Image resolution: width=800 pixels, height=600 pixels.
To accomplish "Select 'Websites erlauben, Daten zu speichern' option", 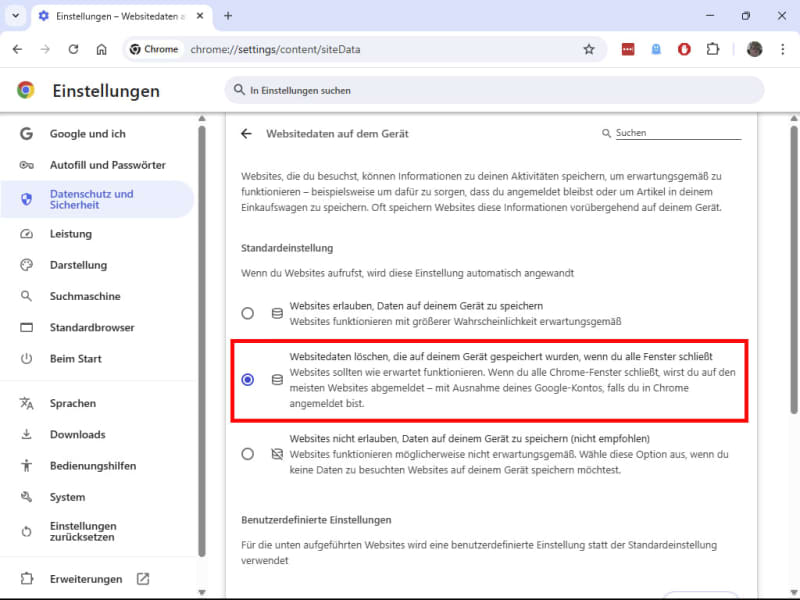I will coord(248,313).
